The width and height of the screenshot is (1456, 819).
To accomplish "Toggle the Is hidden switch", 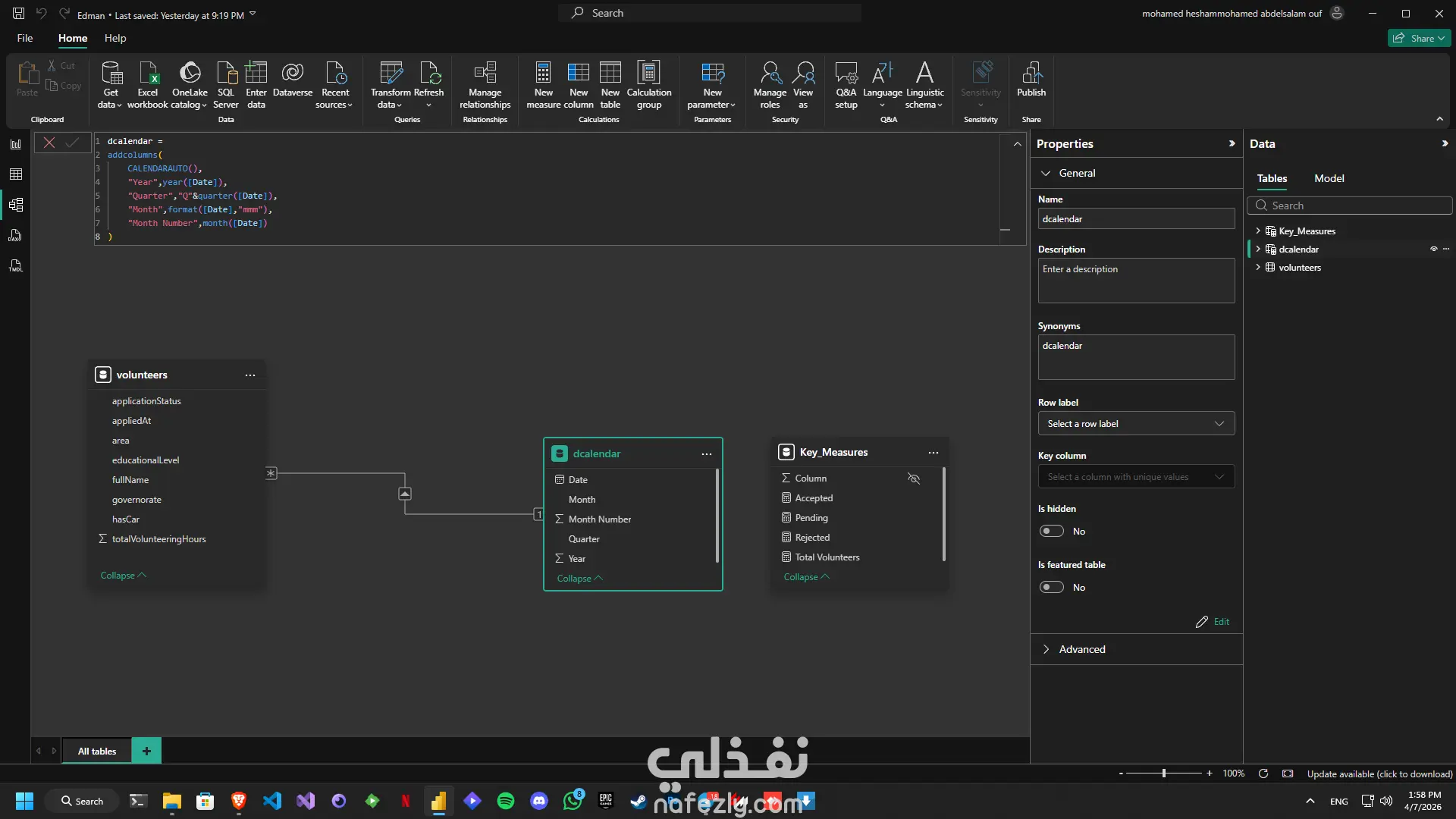I will (1052, 531).
